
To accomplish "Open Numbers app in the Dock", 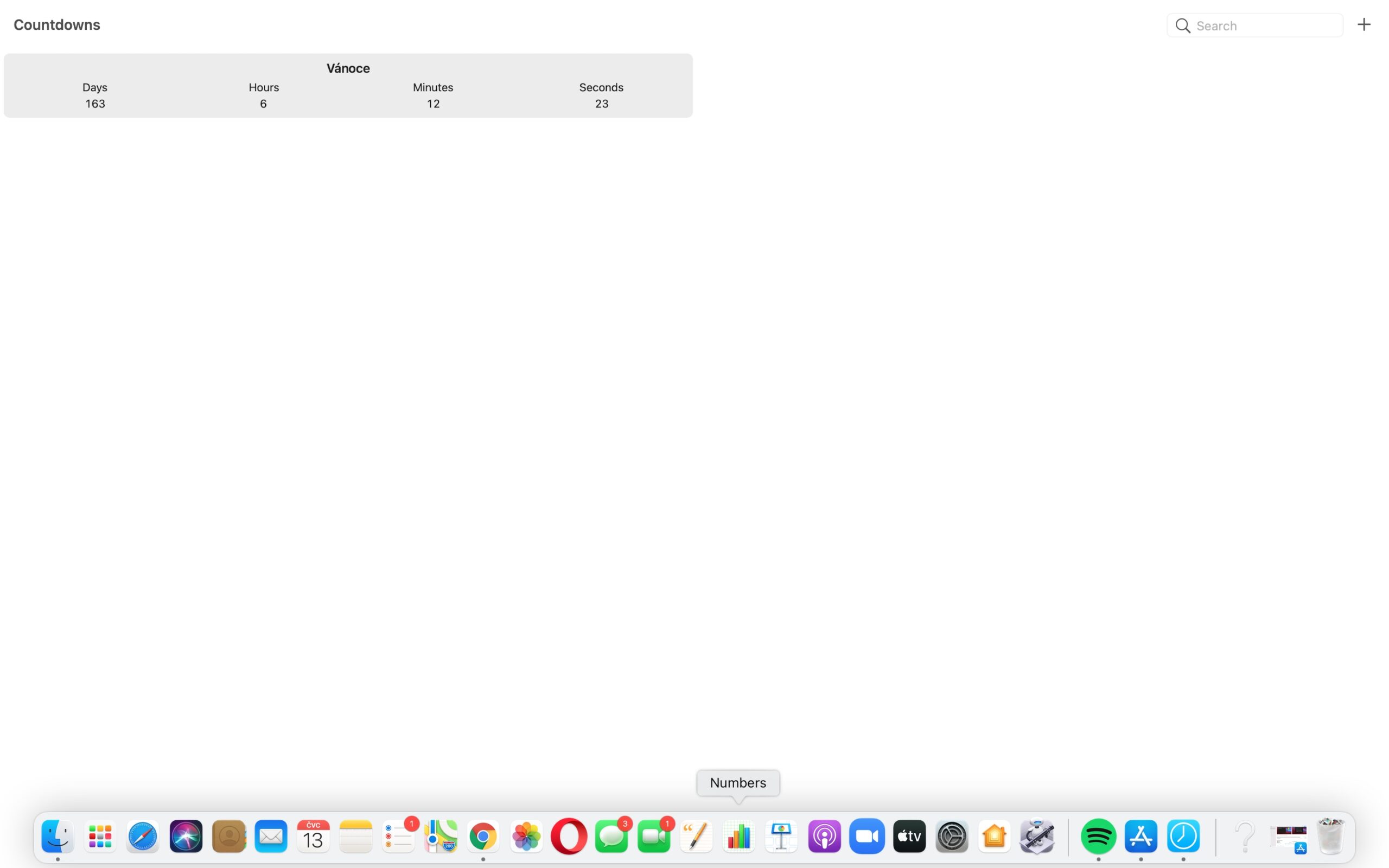I will (x=738, y=837).
